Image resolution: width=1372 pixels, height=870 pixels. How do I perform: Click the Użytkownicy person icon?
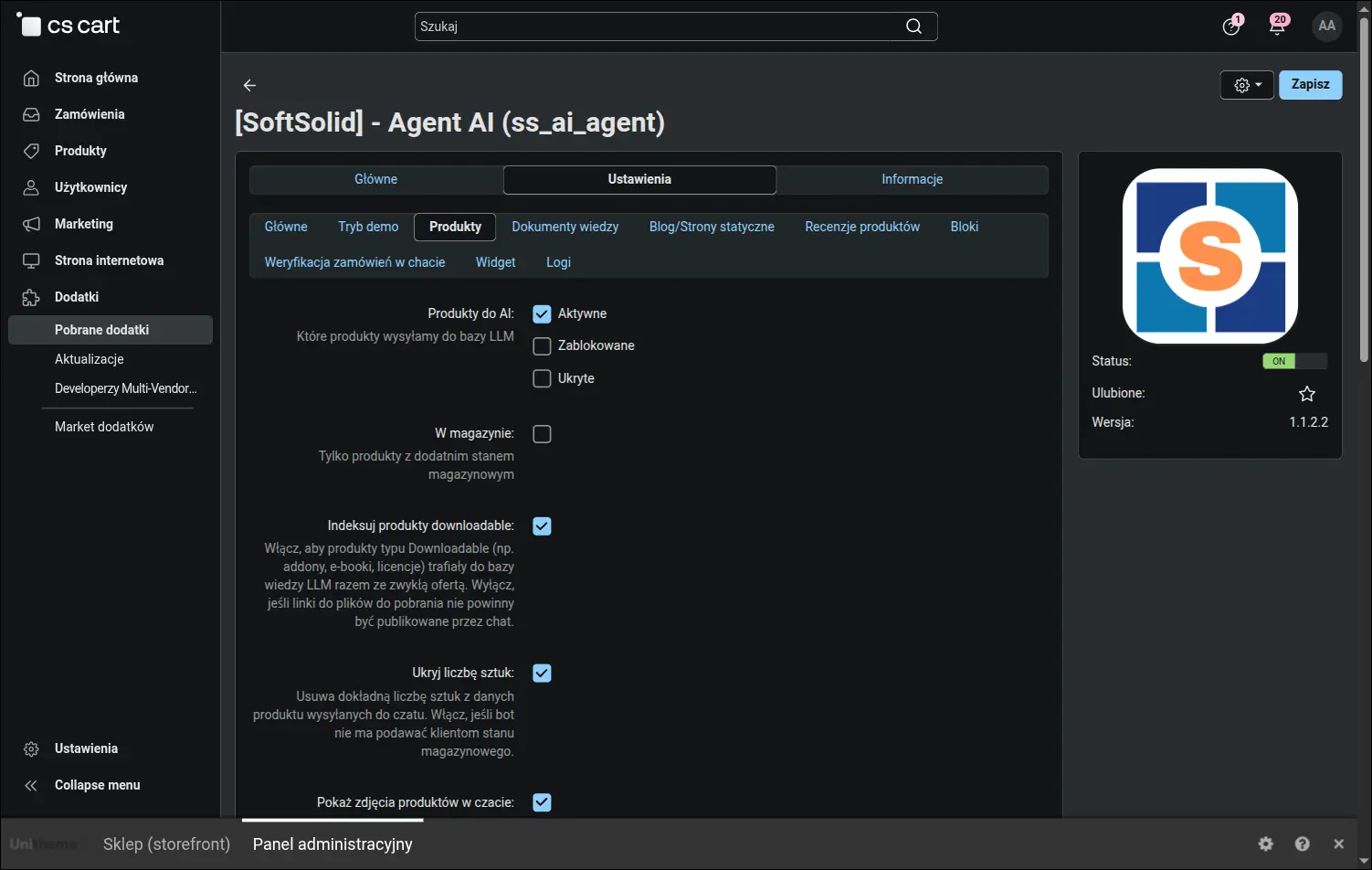click(31, 187)
